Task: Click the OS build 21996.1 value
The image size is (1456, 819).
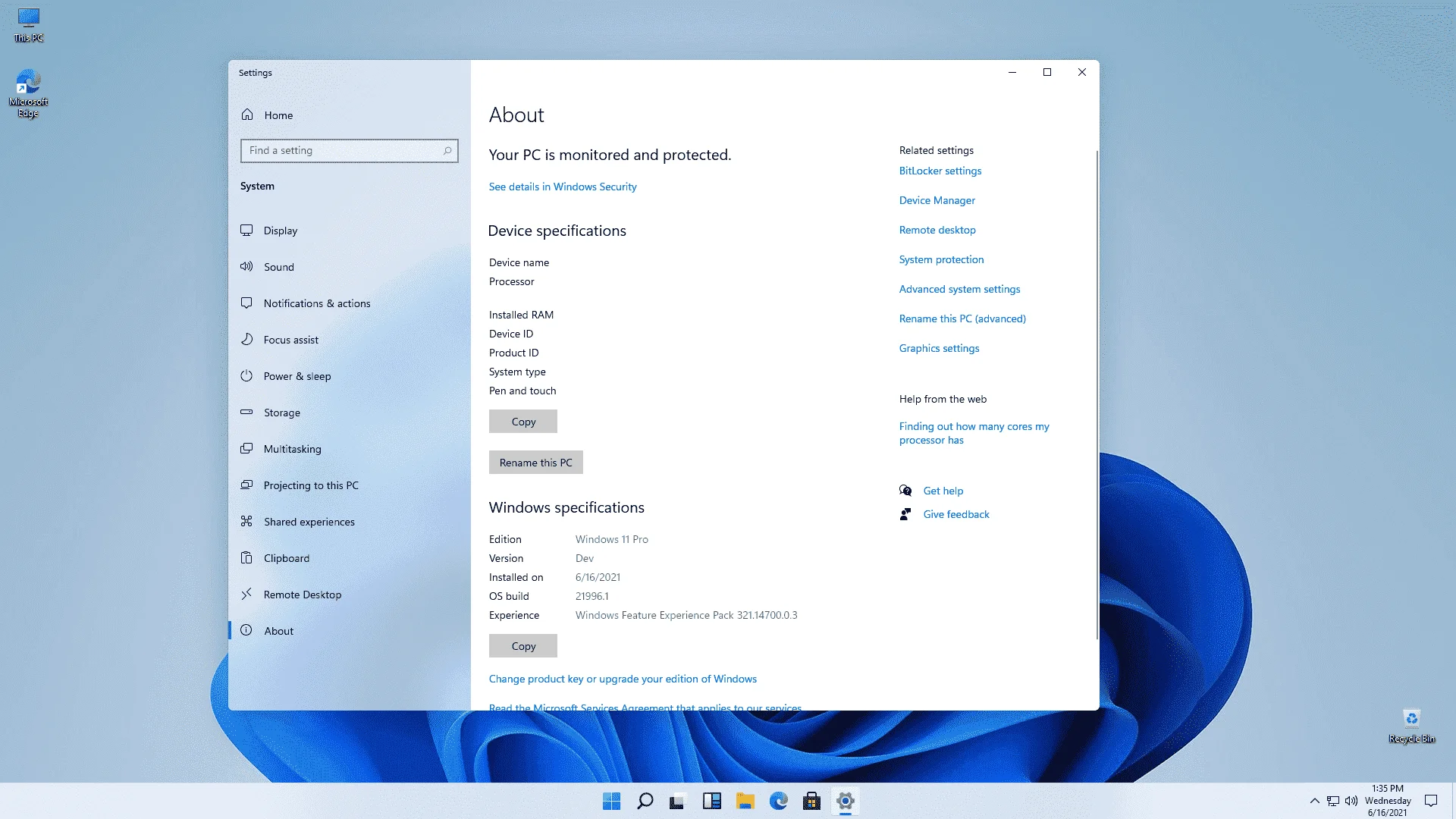Action: (592, 596)
